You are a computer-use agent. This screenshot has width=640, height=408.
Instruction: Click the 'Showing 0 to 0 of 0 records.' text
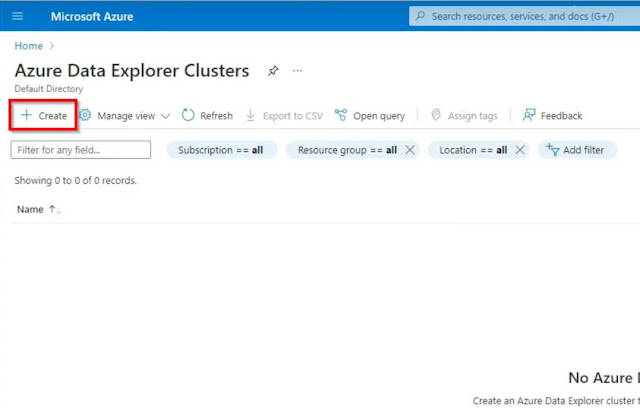[x=76, y=180]
